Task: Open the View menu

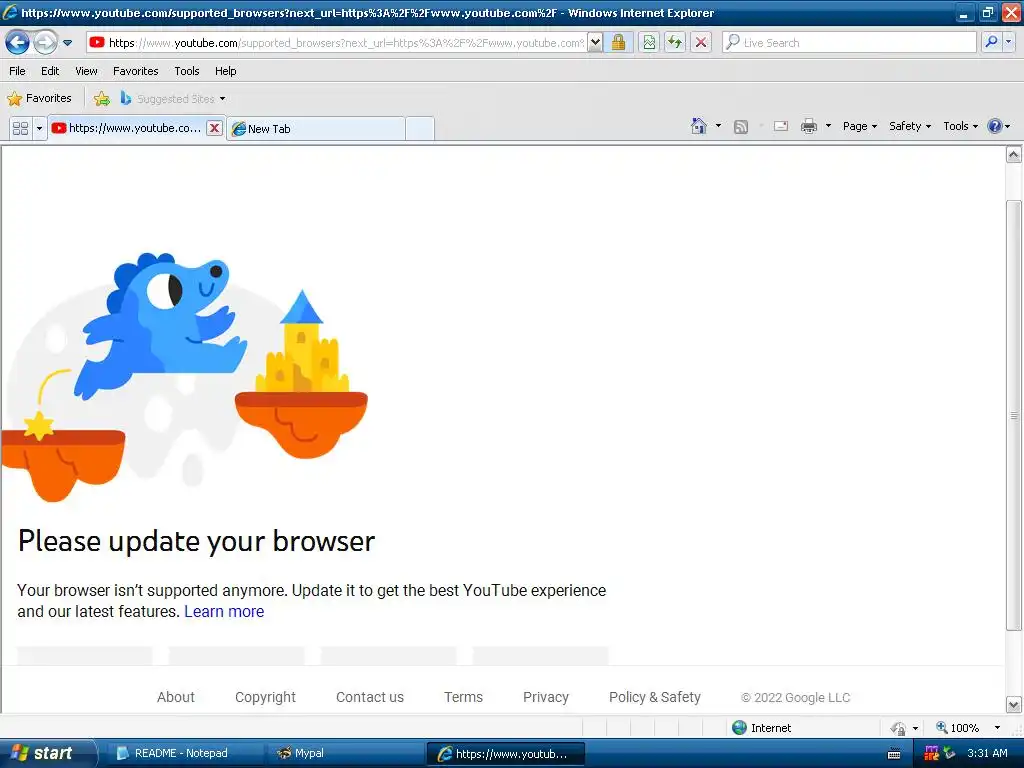Action: [86, 71]
